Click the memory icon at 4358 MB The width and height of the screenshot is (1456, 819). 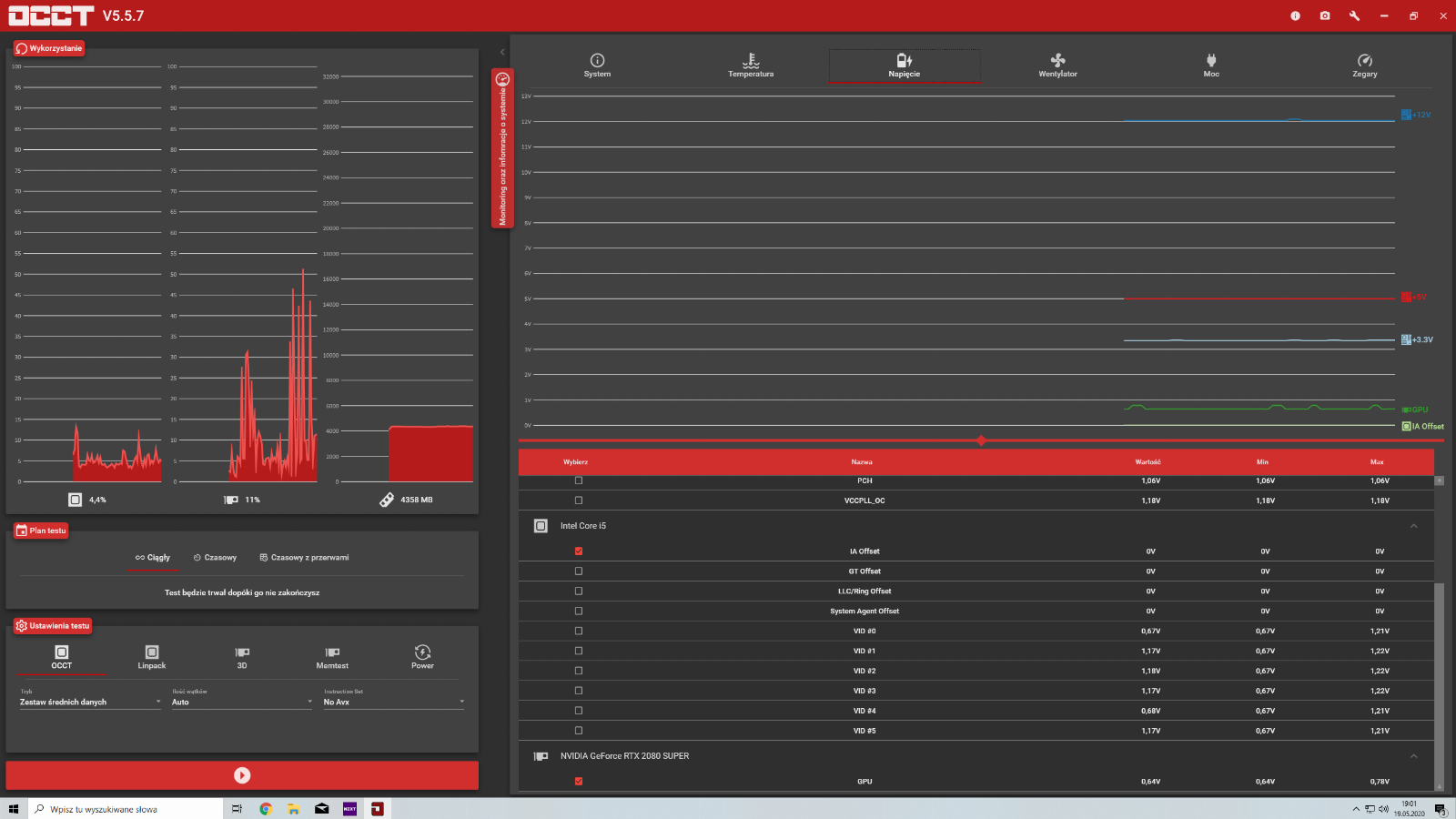387,500
